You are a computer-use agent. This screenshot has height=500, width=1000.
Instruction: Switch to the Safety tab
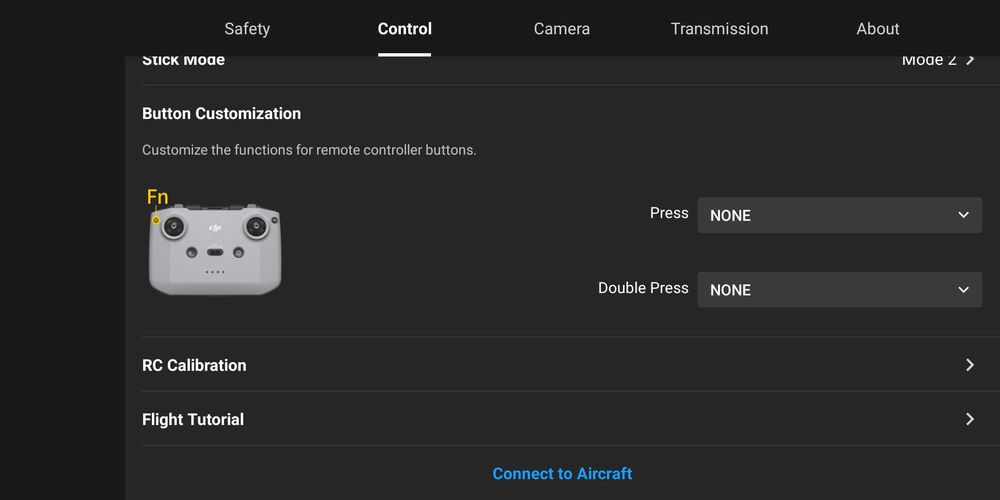tap(247, 29)
